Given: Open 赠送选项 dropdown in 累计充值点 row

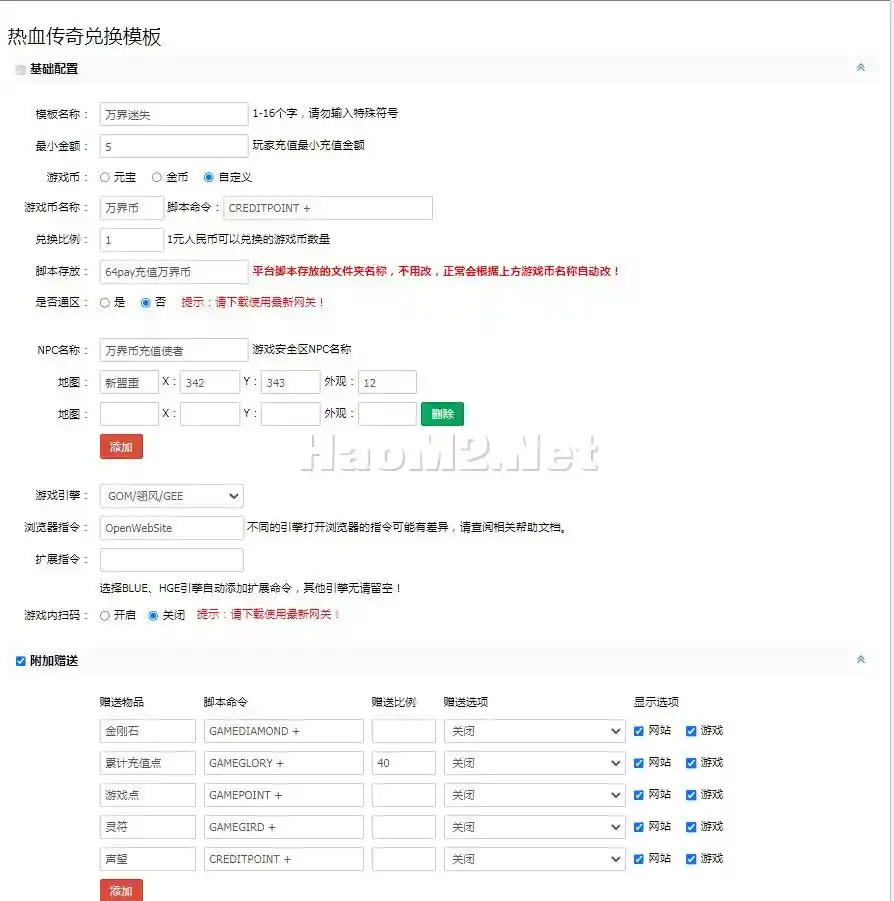Looking at the screenshot, I should tap(534, 763).
